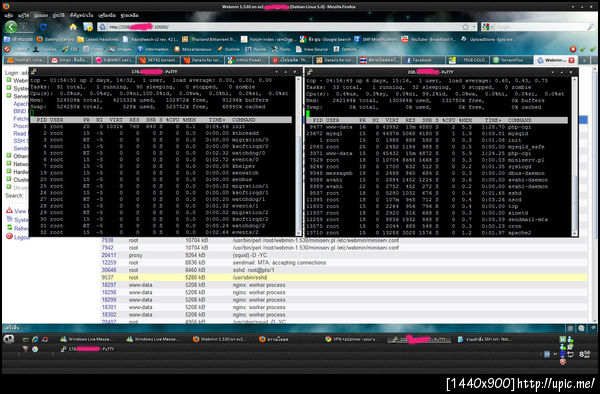Click the left PuTTY window system menu icon
Image resolution: width=600 pixels, height=394 pixels.
tap(34, 72)
